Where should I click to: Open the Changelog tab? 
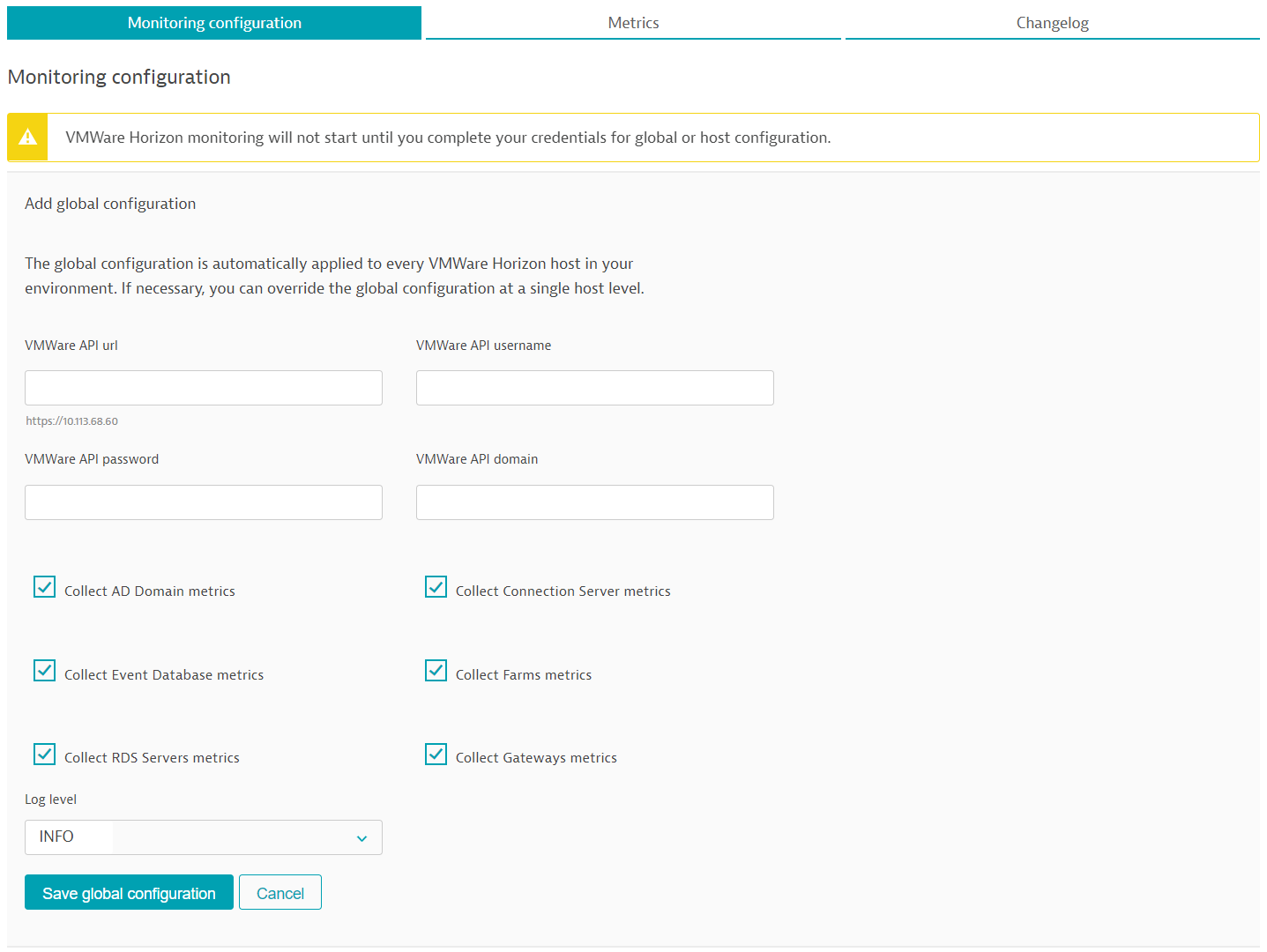coord(1052,23)
